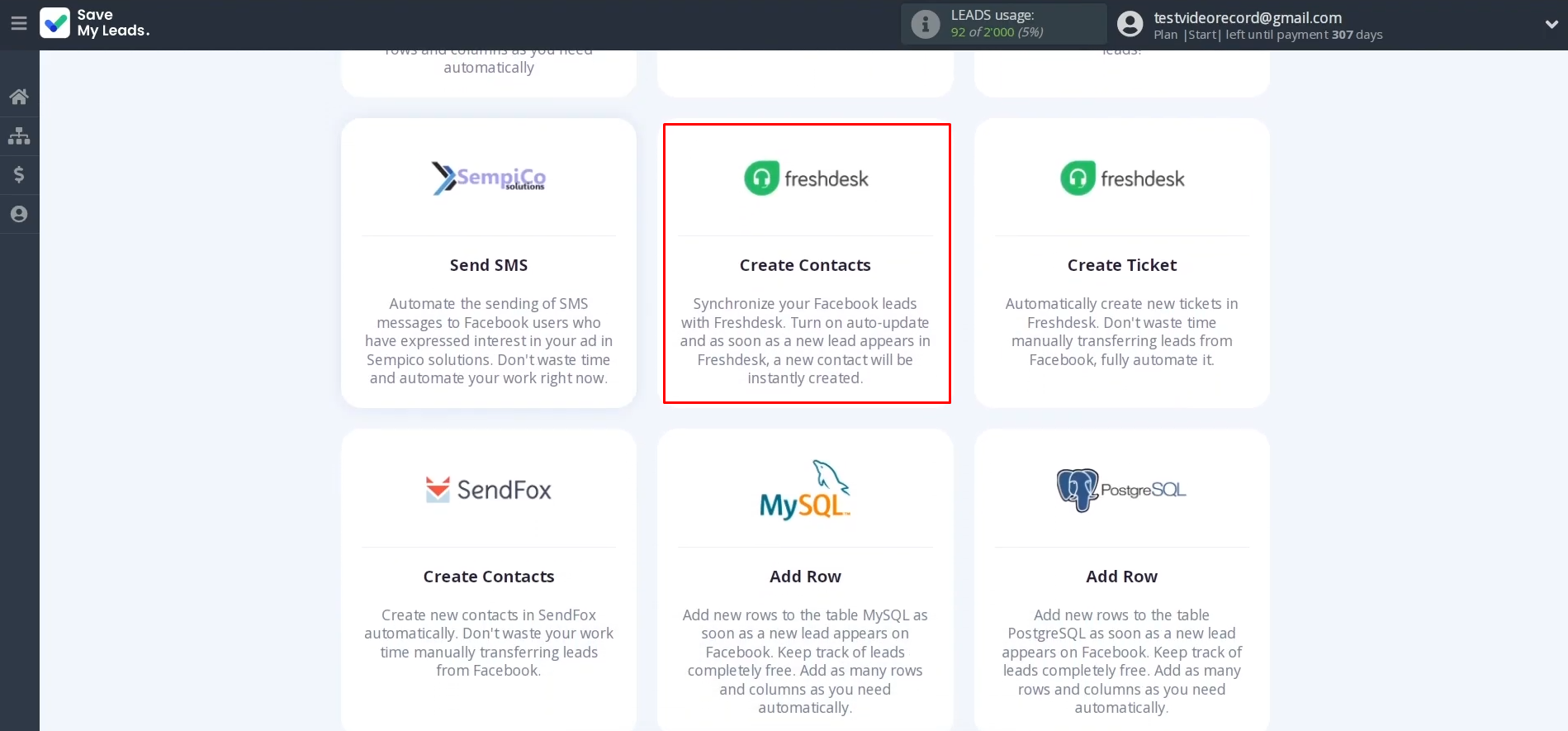This screenshot has width=1568, height=731.
Task: Select the Create Ticket title
Action: coord(1122,265)
